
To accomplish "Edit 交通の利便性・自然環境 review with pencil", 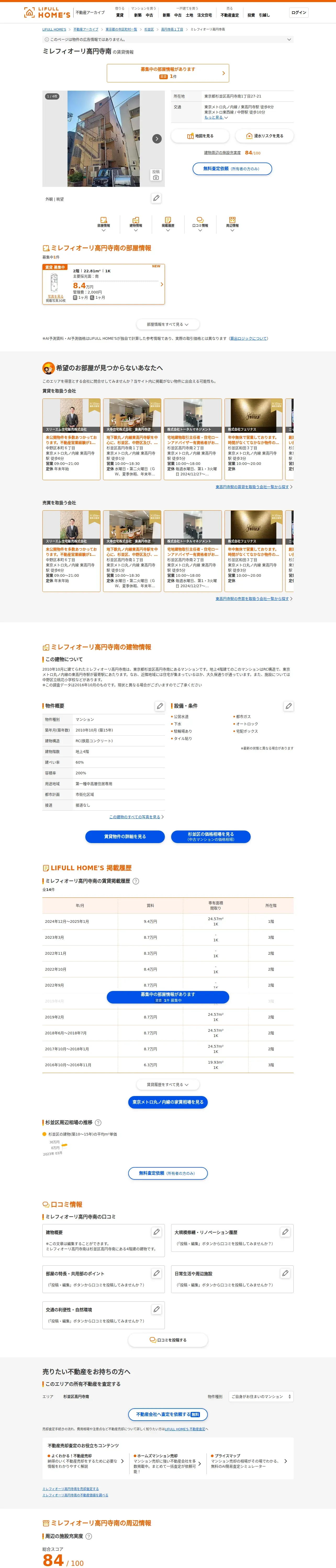I will point(157,1309).
